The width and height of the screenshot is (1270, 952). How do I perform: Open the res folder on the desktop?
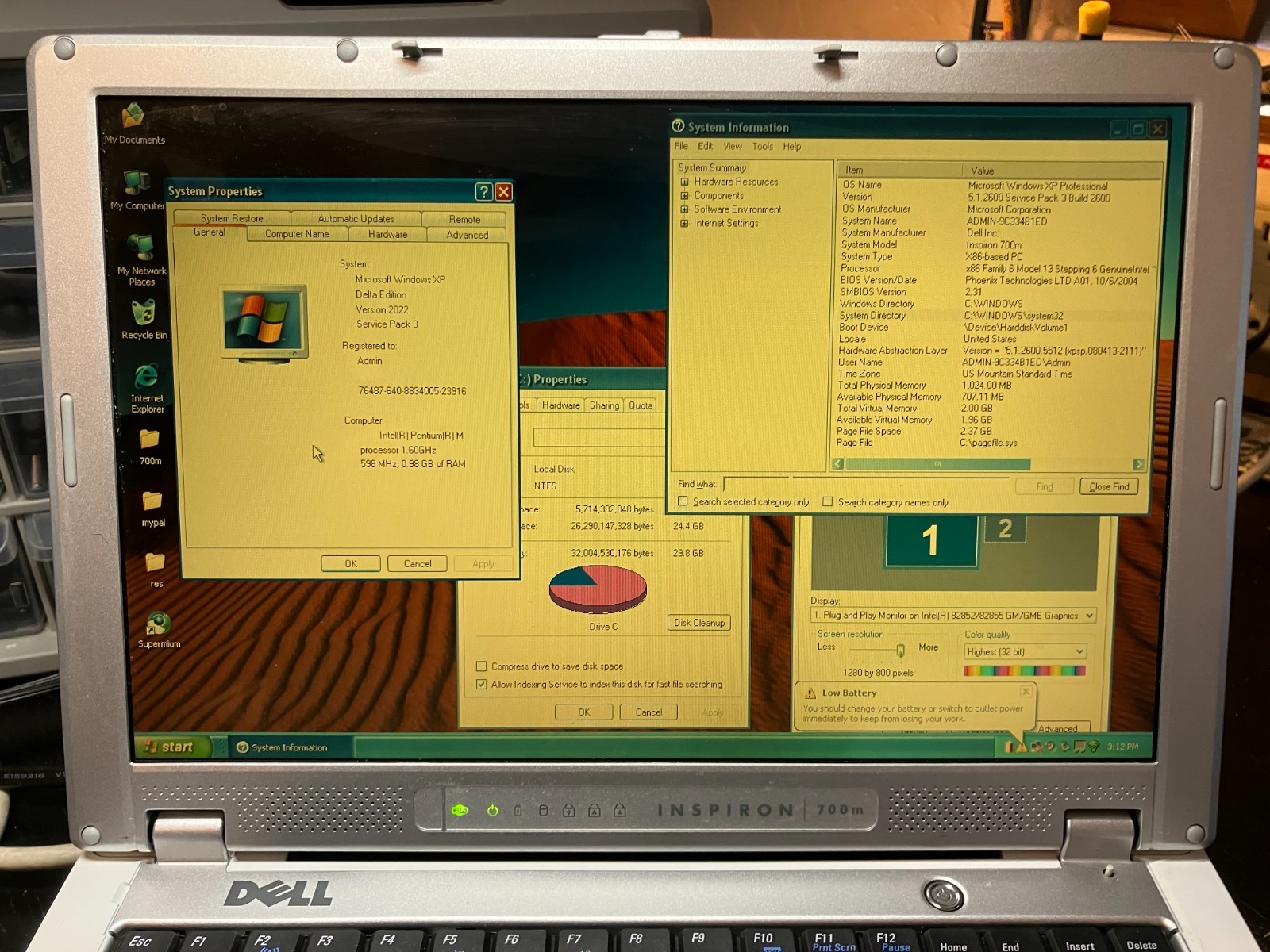point(156,569)
